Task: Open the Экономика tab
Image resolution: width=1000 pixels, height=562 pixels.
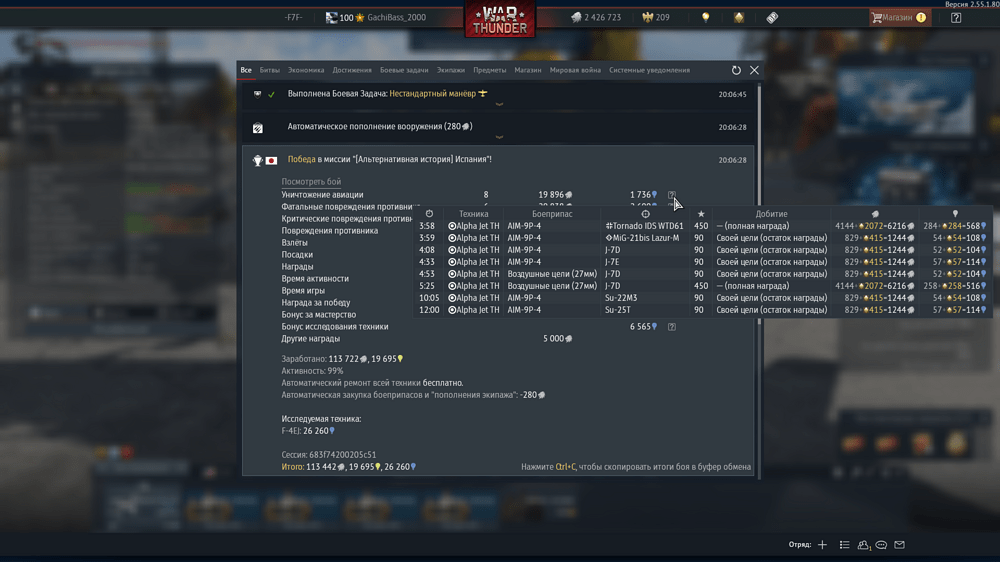Action: pyautogui.click(x=306, y=70)
